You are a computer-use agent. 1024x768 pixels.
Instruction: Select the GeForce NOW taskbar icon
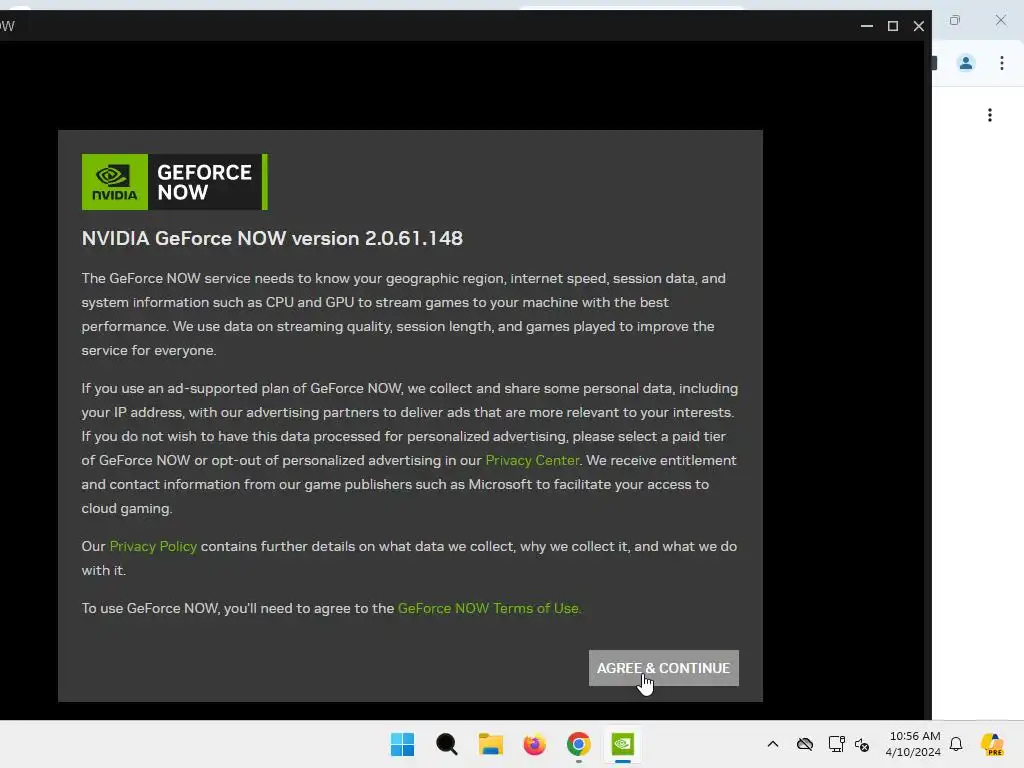tap(622, 744)
